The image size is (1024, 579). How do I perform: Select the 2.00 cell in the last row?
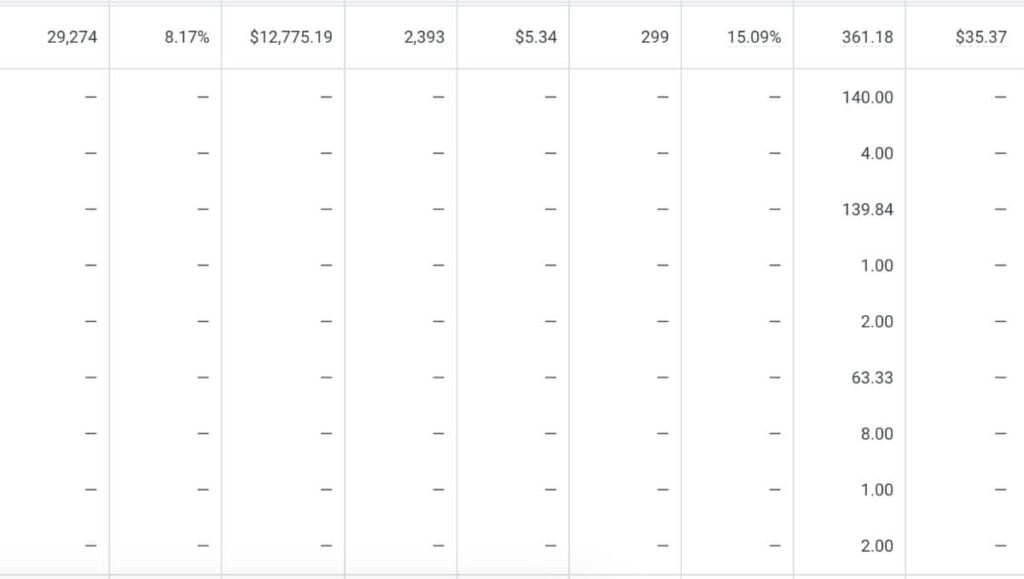point(877,546)
